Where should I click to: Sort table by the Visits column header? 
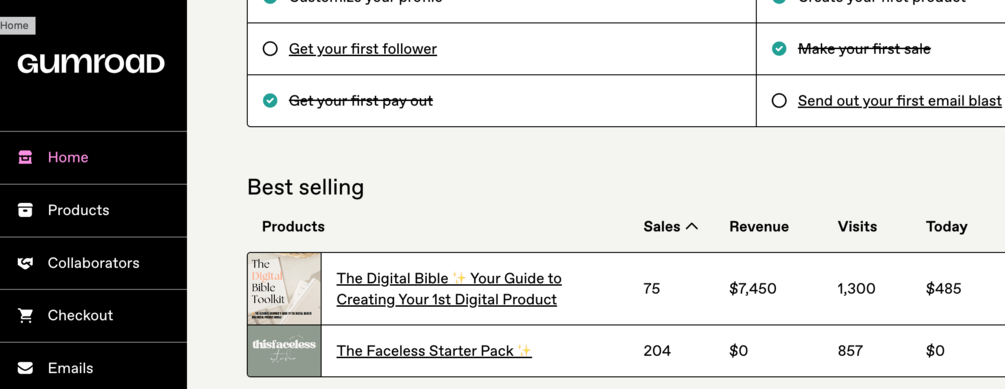(x=857, y=226)
